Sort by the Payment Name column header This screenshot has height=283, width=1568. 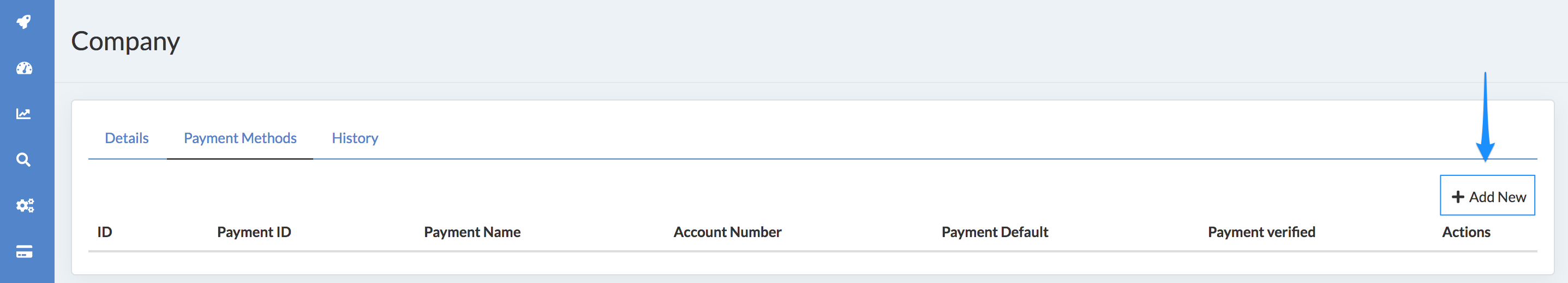tap(472, 232)
